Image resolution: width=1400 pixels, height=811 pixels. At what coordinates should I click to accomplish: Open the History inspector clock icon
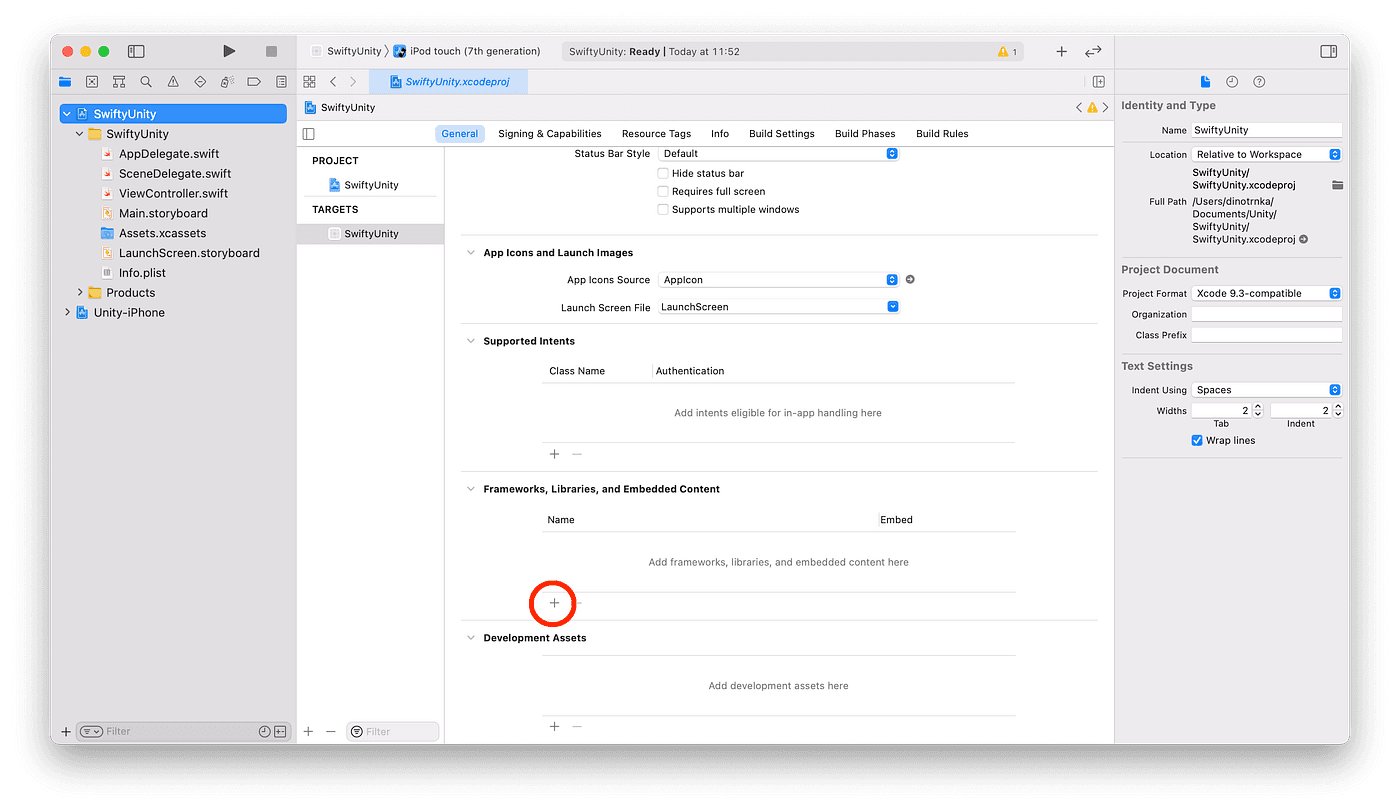pyautogui.click(x=1232, y=82)
